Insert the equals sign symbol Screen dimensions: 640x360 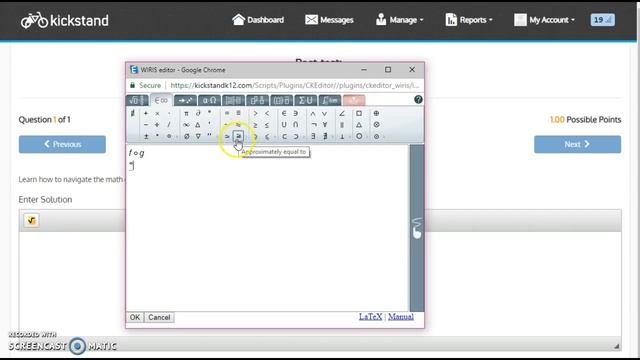click(x=227, y=113)
